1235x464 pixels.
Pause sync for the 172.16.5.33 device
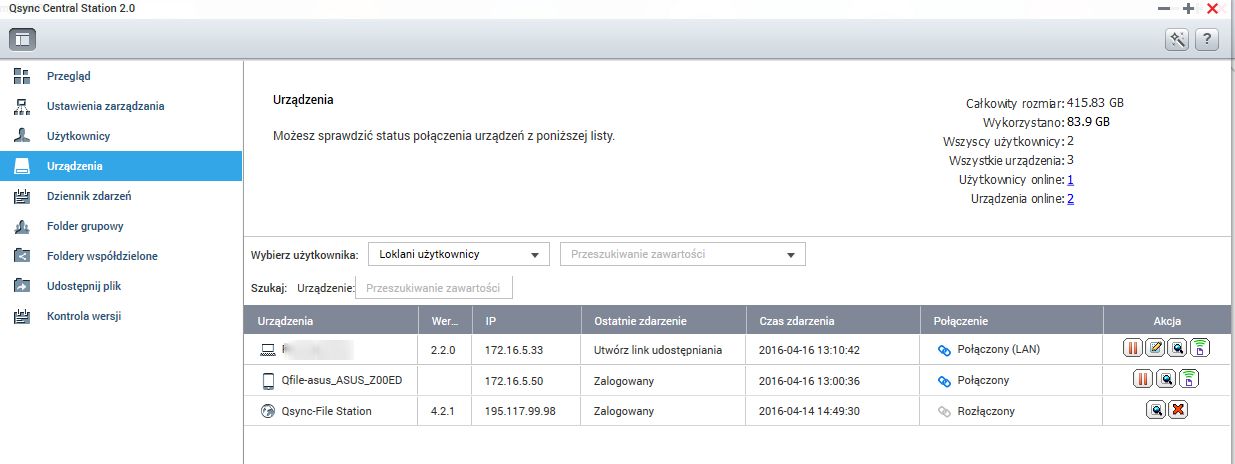coord(1133,349)
